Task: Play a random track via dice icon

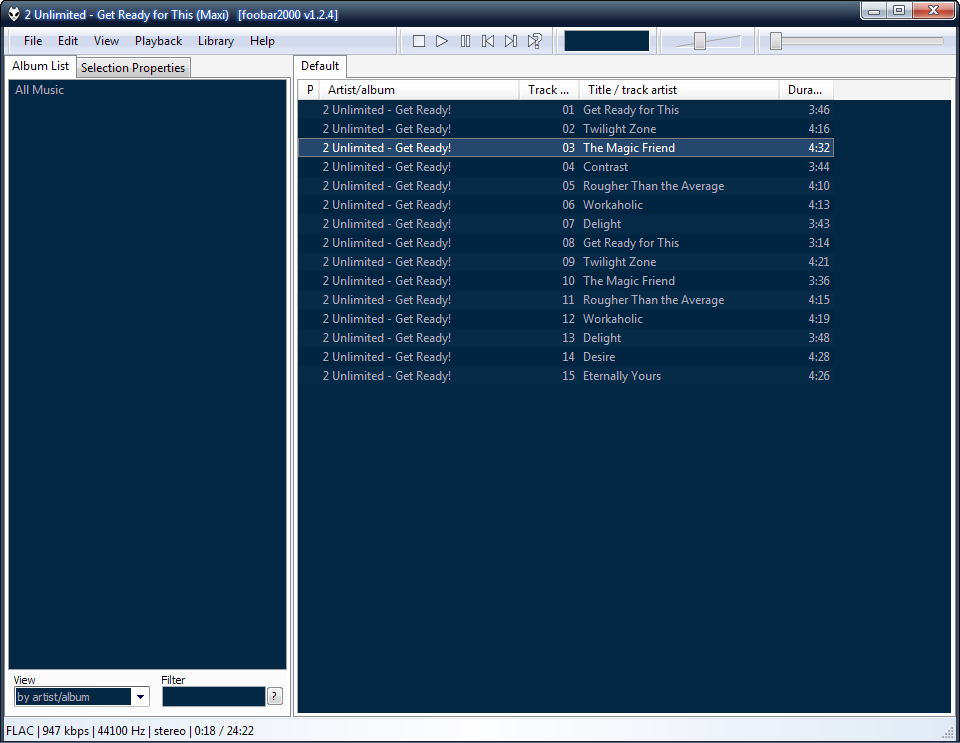Action: point(534,41)
